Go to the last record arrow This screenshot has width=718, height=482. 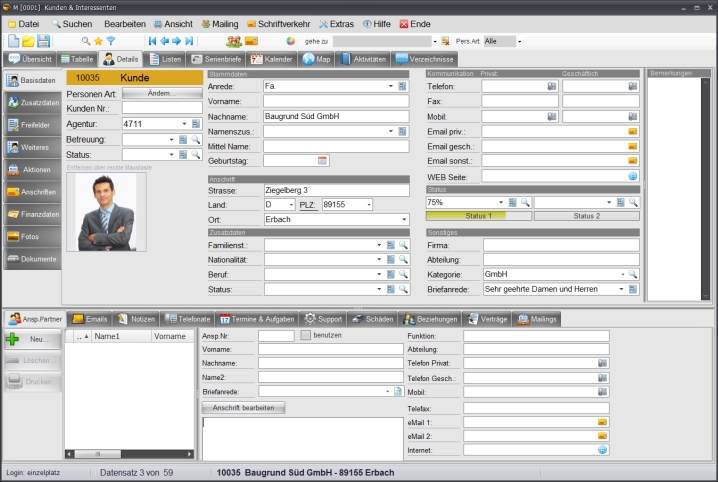pyautogui.click(x=189, y=41)
